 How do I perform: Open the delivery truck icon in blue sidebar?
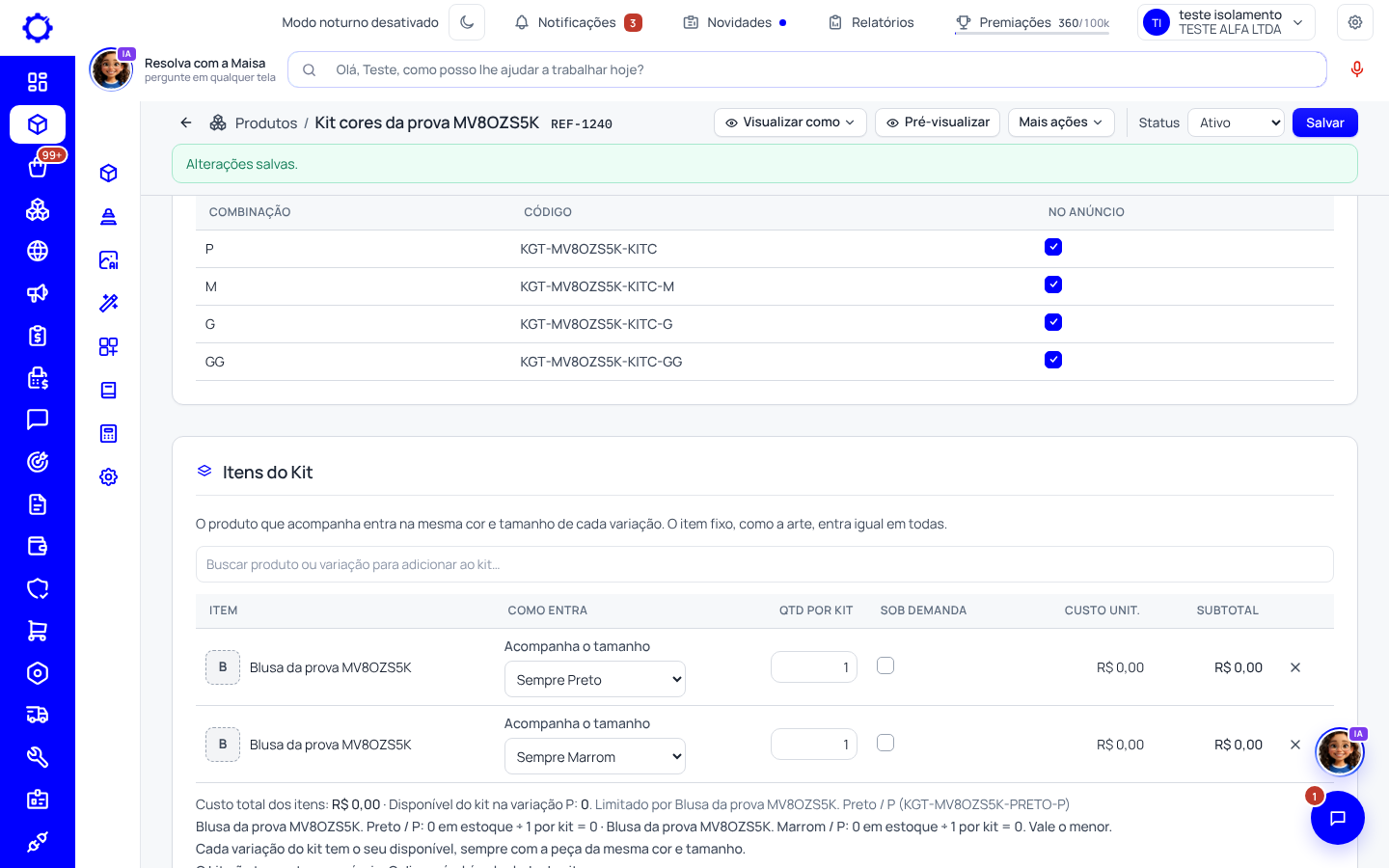[x=38, y=715]
